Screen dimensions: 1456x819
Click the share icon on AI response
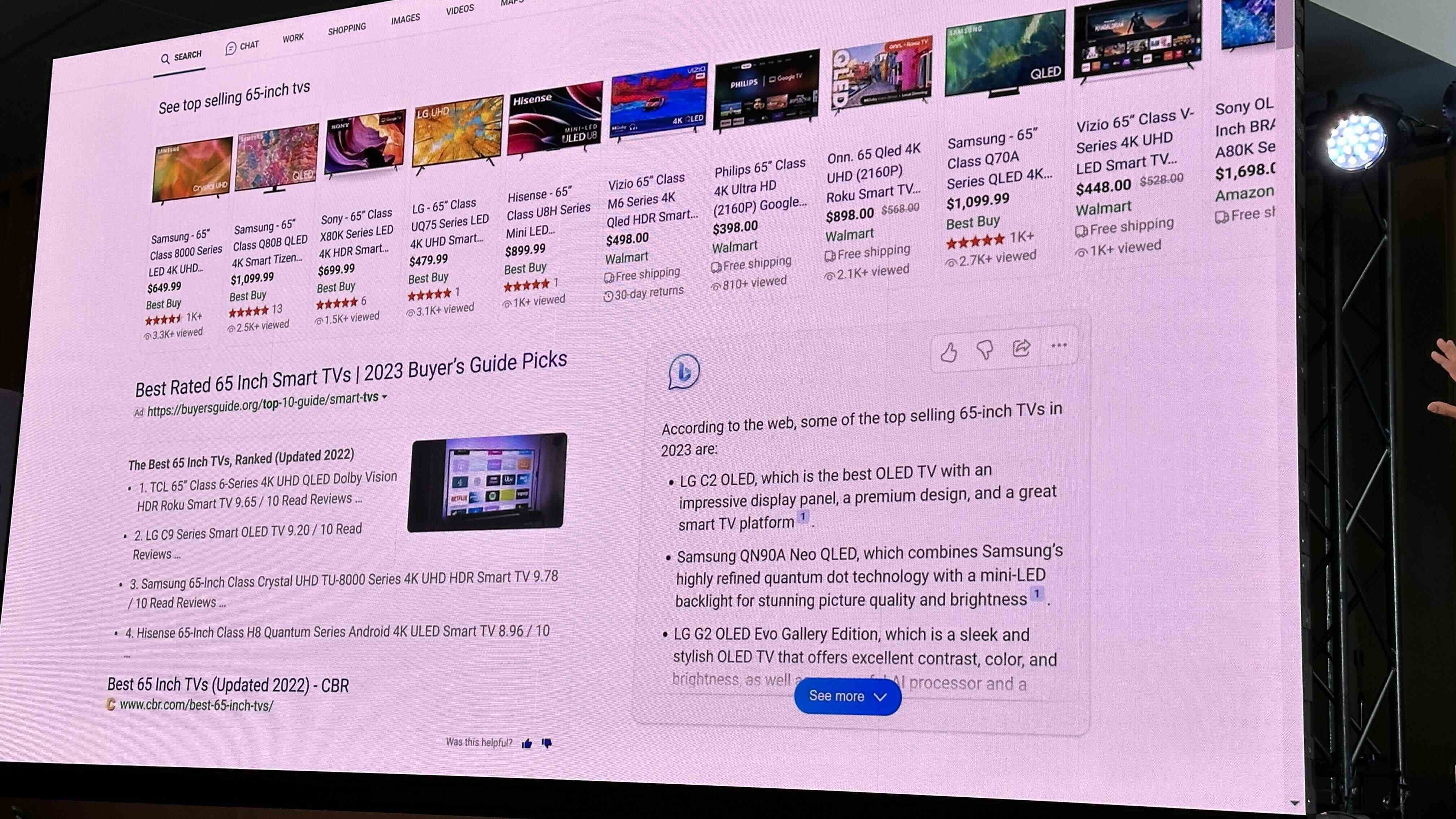coord(1021,348)
